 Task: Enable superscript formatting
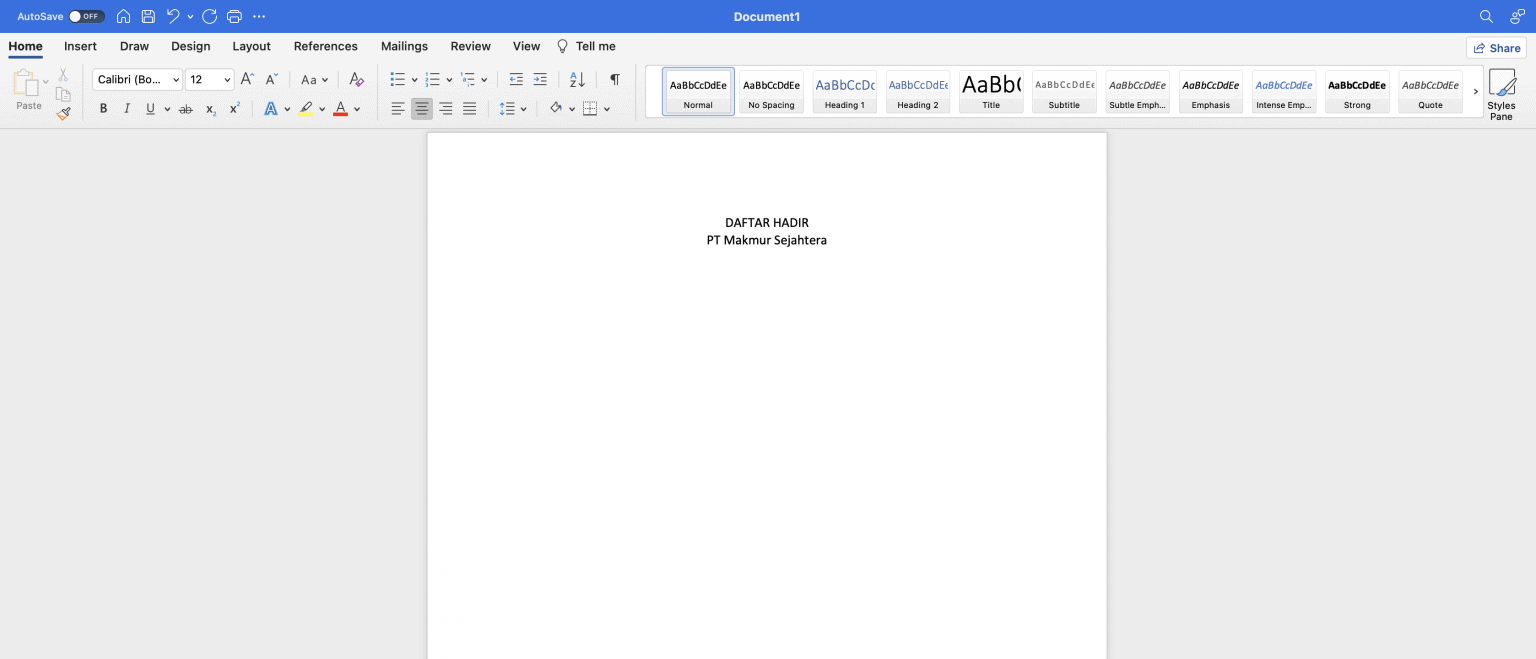point(233,108)
